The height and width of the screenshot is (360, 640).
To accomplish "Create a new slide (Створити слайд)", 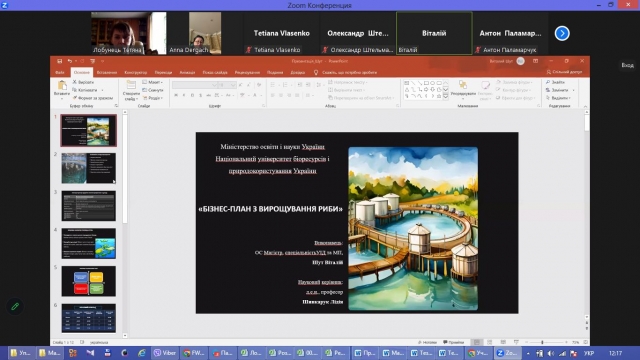I will (x=131, y=91).
